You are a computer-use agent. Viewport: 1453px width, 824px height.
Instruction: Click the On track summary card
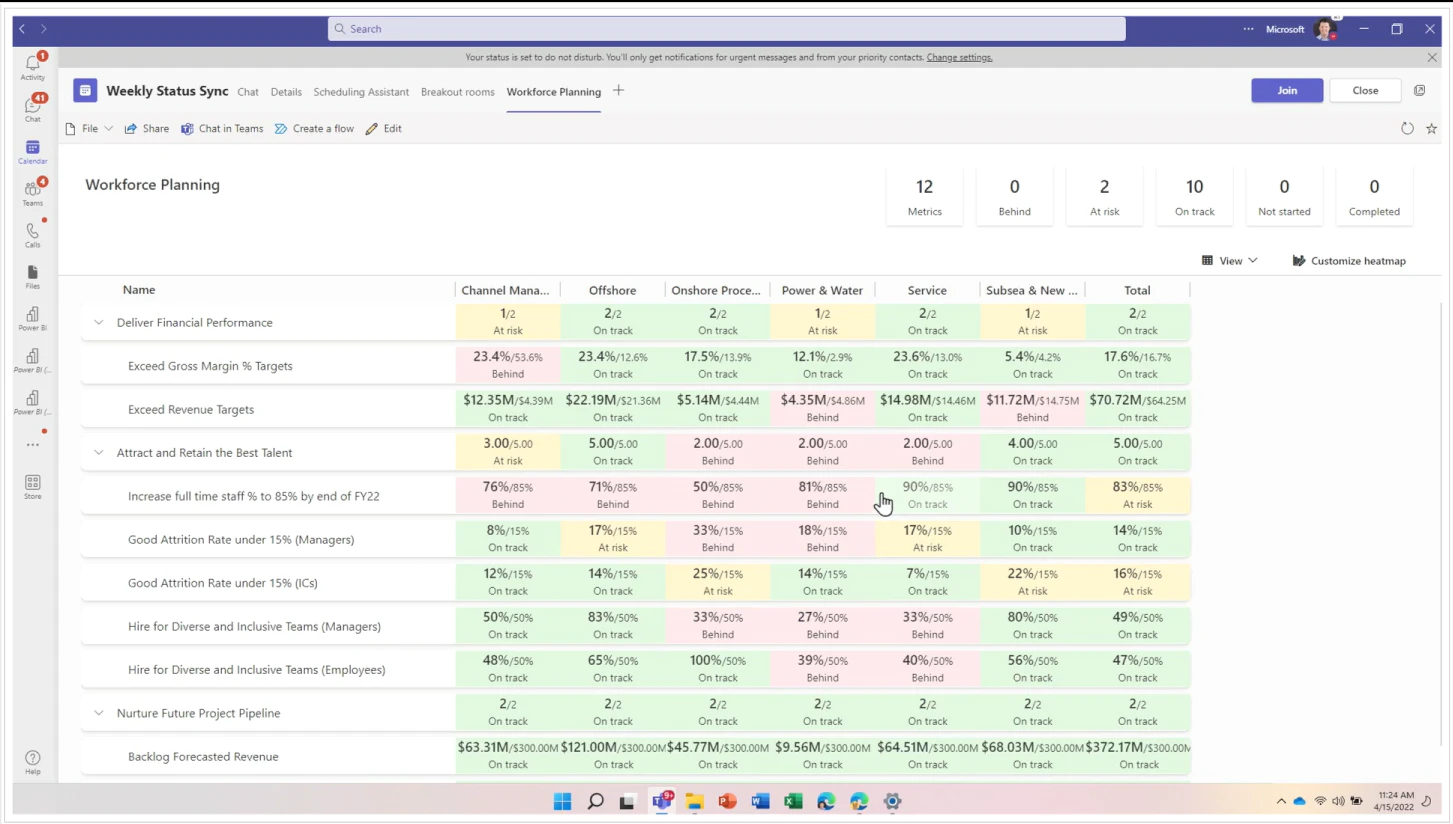point(1194,196)
